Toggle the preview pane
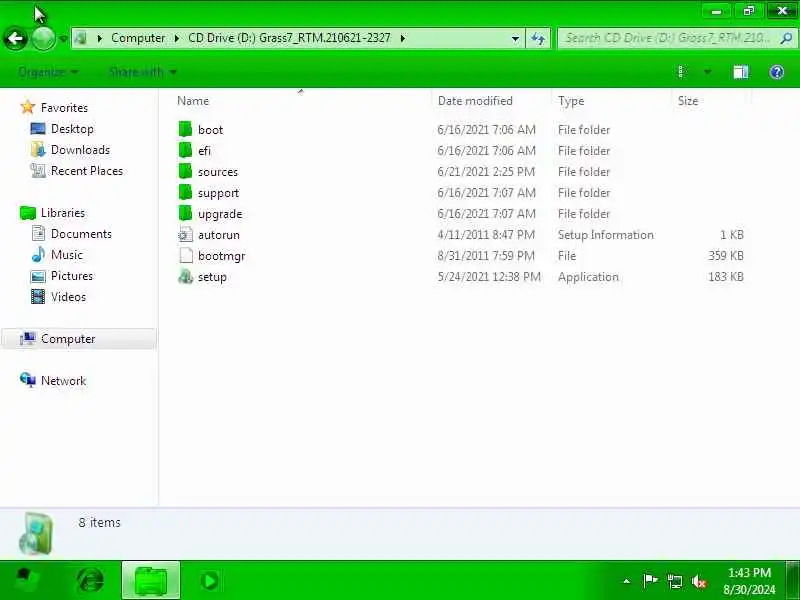Viewport: 800px width, 600px height. pyautogui.click(x=741, y=72)
